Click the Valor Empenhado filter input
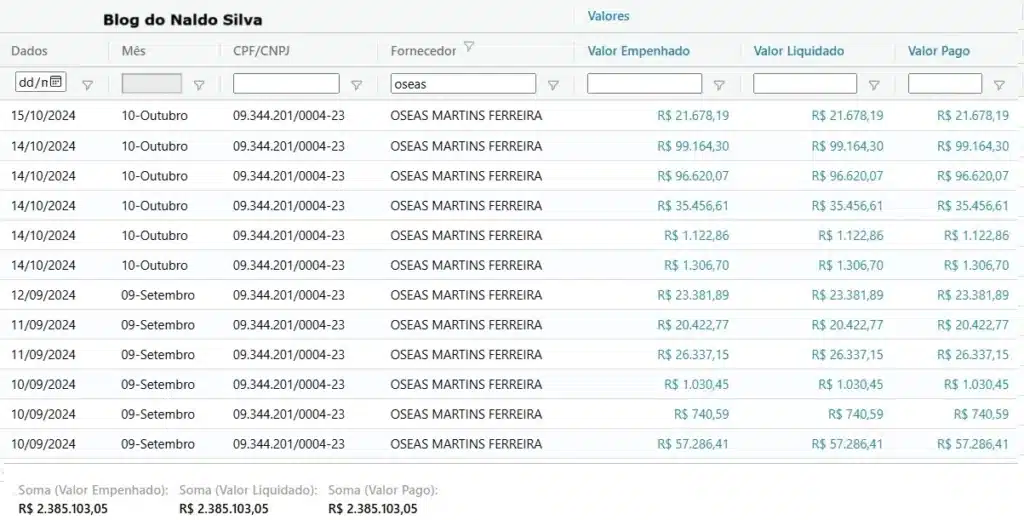Viewport: 1024px width, 520px height. (645, 84)
